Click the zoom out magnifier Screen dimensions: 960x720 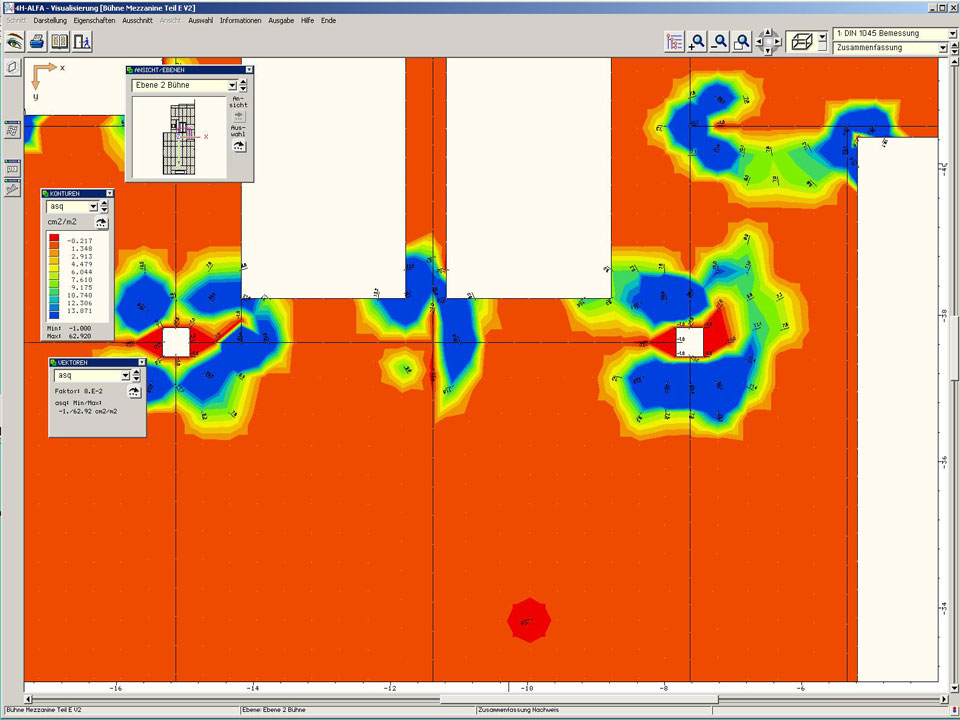(x=719, y=41)
